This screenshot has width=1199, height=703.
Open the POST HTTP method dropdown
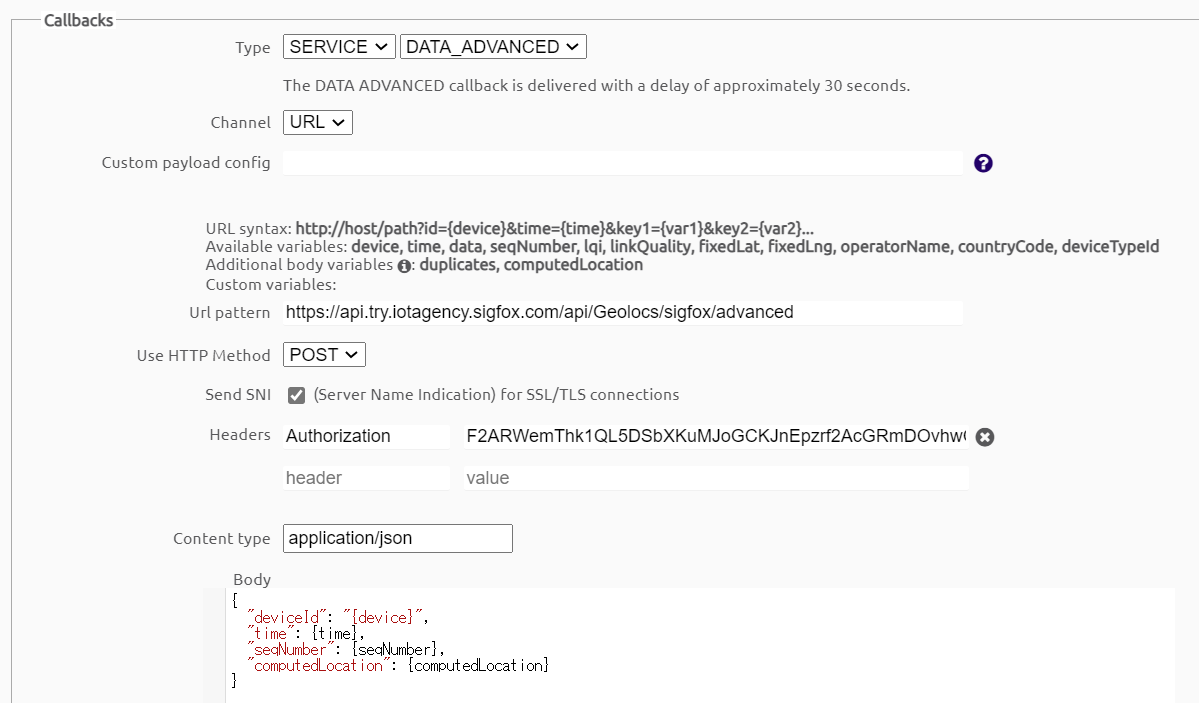coord(324,355)
